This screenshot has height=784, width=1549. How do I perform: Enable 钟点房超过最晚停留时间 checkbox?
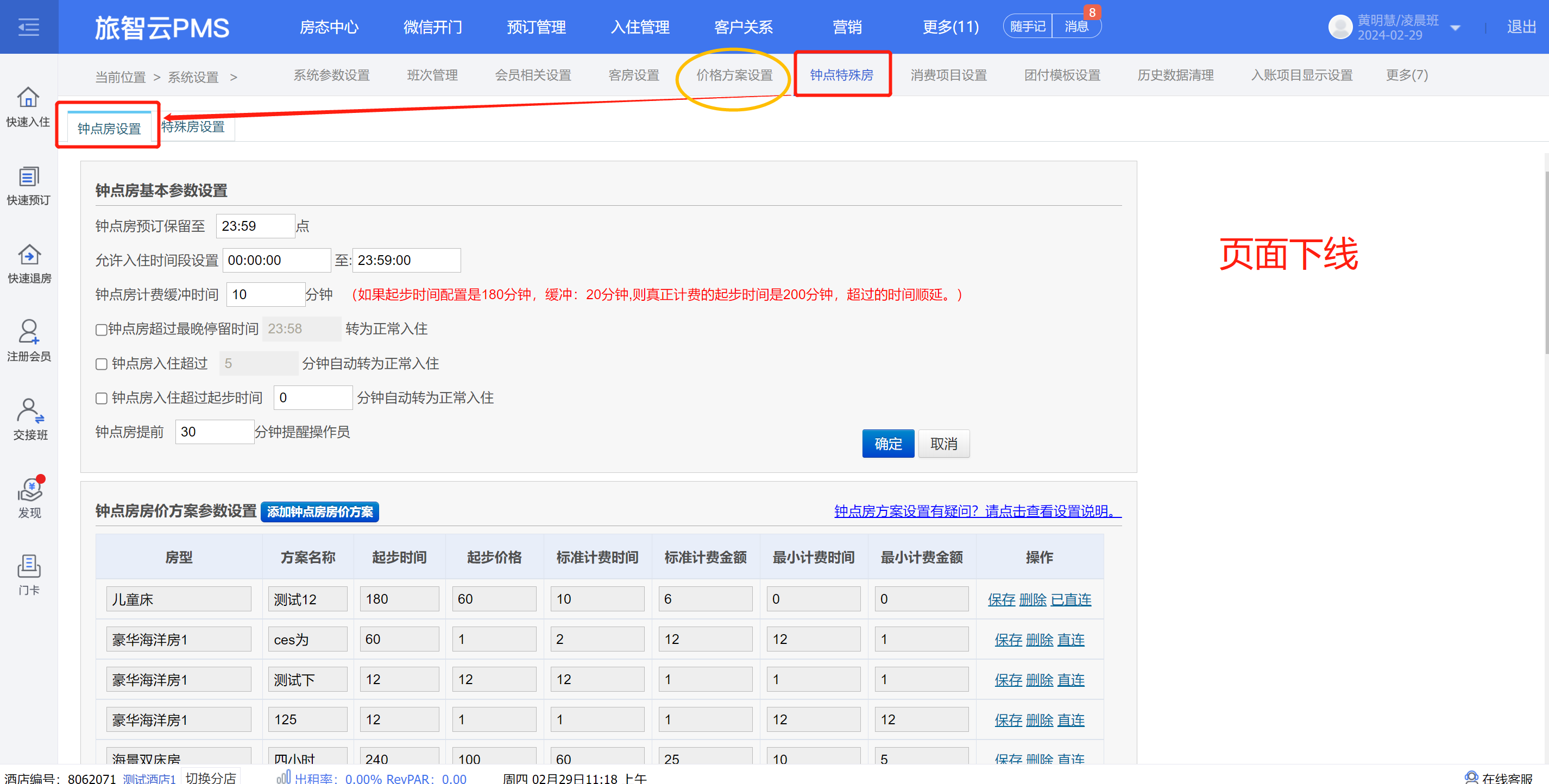pyautogui.click(x=101, y=330)
